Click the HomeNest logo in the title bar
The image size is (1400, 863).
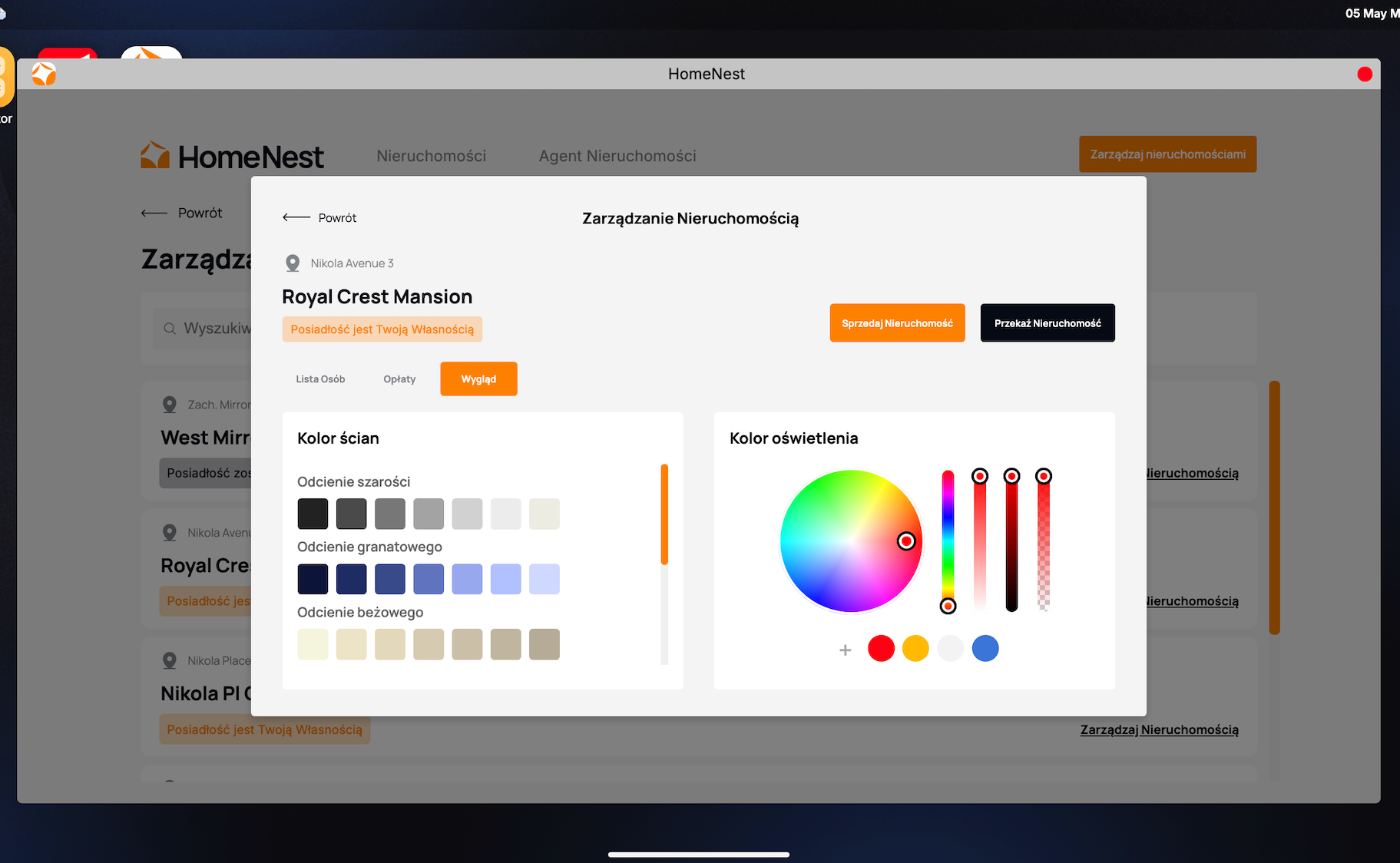[x=44, y=74]
